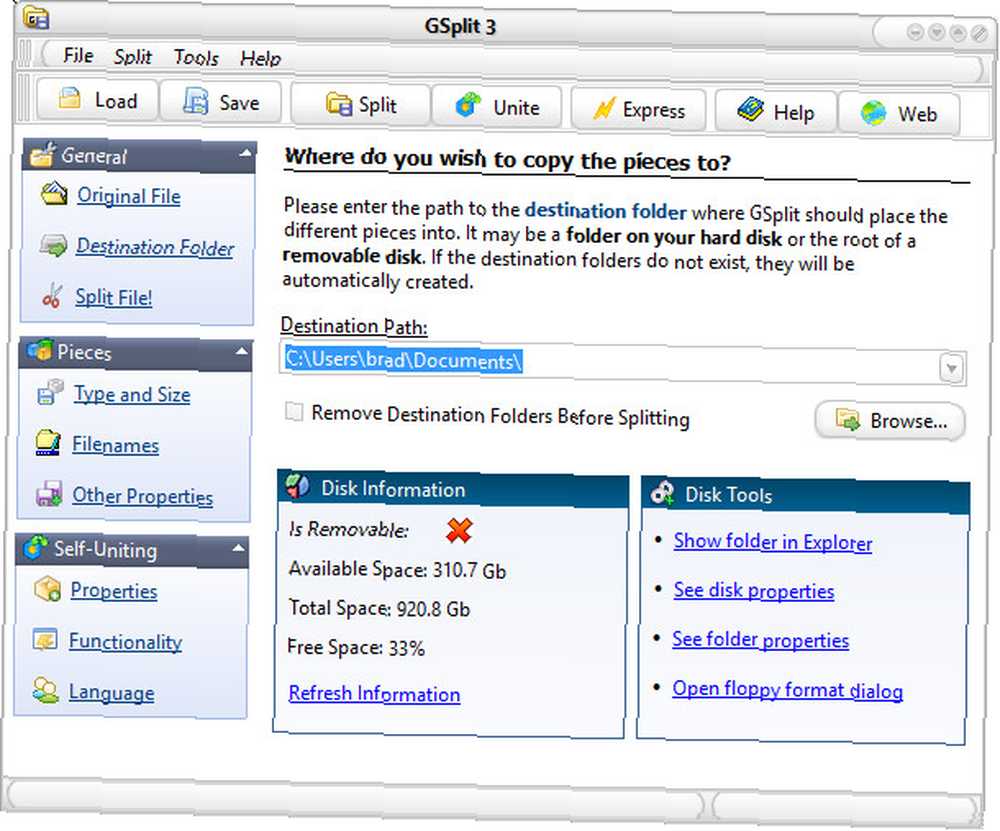Open the File menu
The width and height of the screenshot is (1000, 831).
pyautogui.click(x=78, y=55)
